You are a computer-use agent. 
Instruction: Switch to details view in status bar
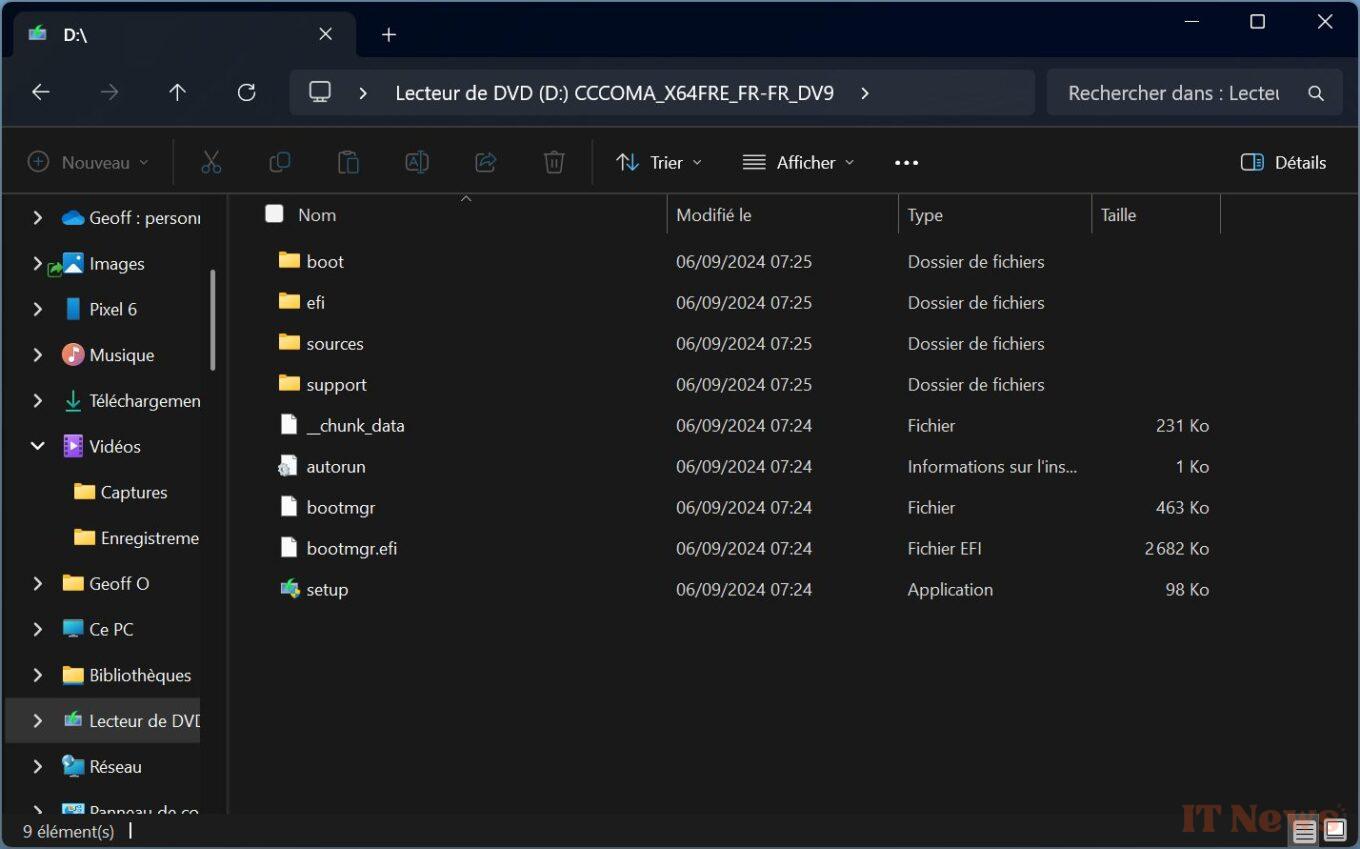[1304, 830]
